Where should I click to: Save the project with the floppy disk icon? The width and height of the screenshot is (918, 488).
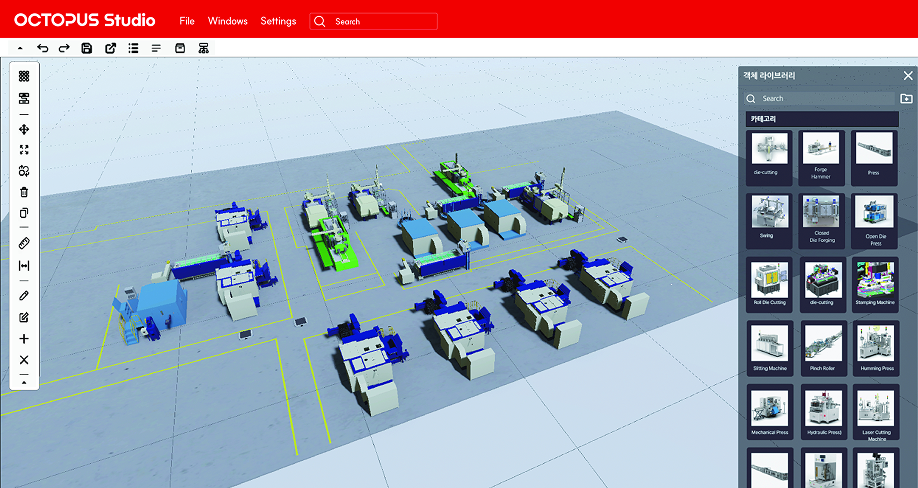tap(87, 48)
